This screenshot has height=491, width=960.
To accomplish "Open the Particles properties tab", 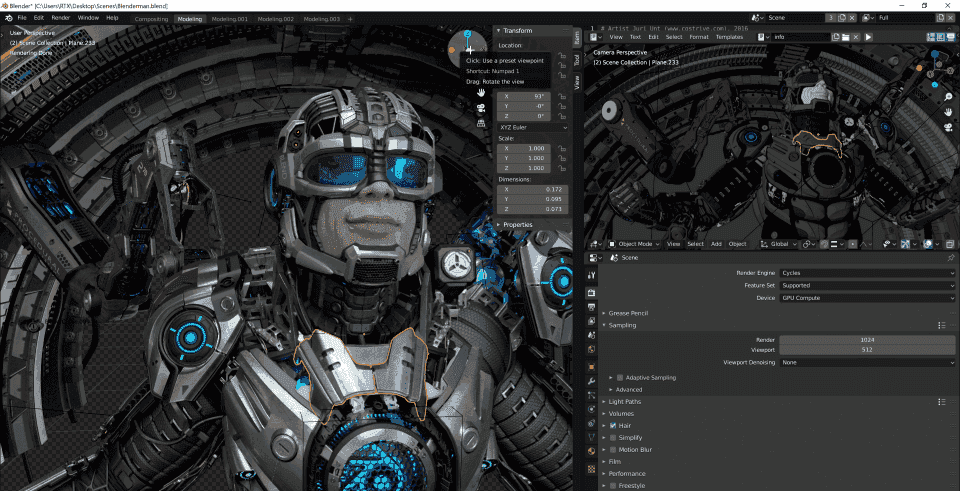I will click(591, 395).
